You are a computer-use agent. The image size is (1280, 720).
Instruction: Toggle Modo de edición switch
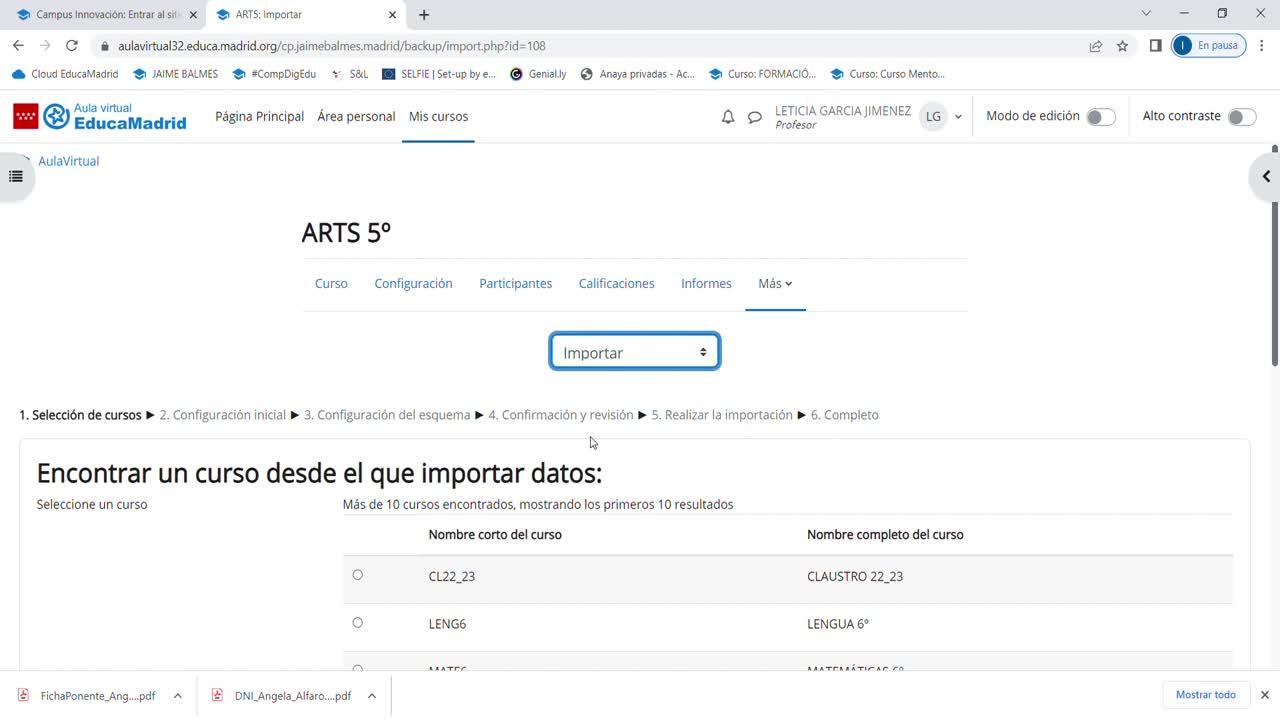[x=1100, y=117]
